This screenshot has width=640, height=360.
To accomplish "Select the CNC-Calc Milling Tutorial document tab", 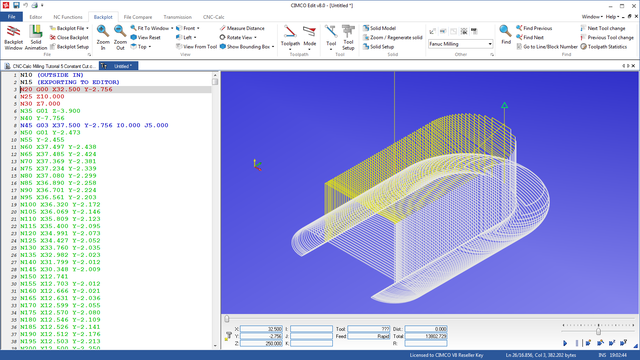I will click(x=51, y=66).
